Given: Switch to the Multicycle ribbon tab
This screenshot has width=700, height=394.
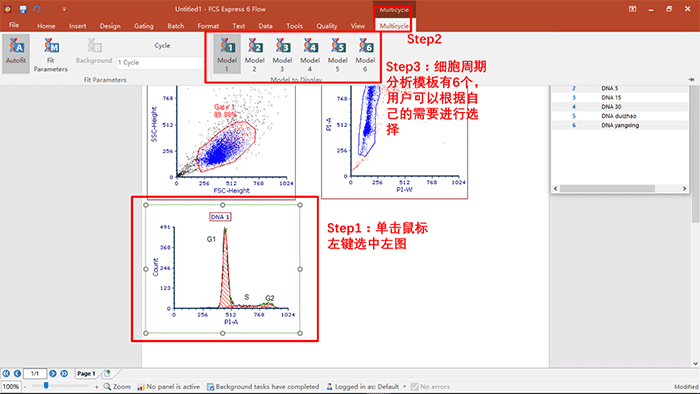Looking at the screenshot, I should pos(394,26).
